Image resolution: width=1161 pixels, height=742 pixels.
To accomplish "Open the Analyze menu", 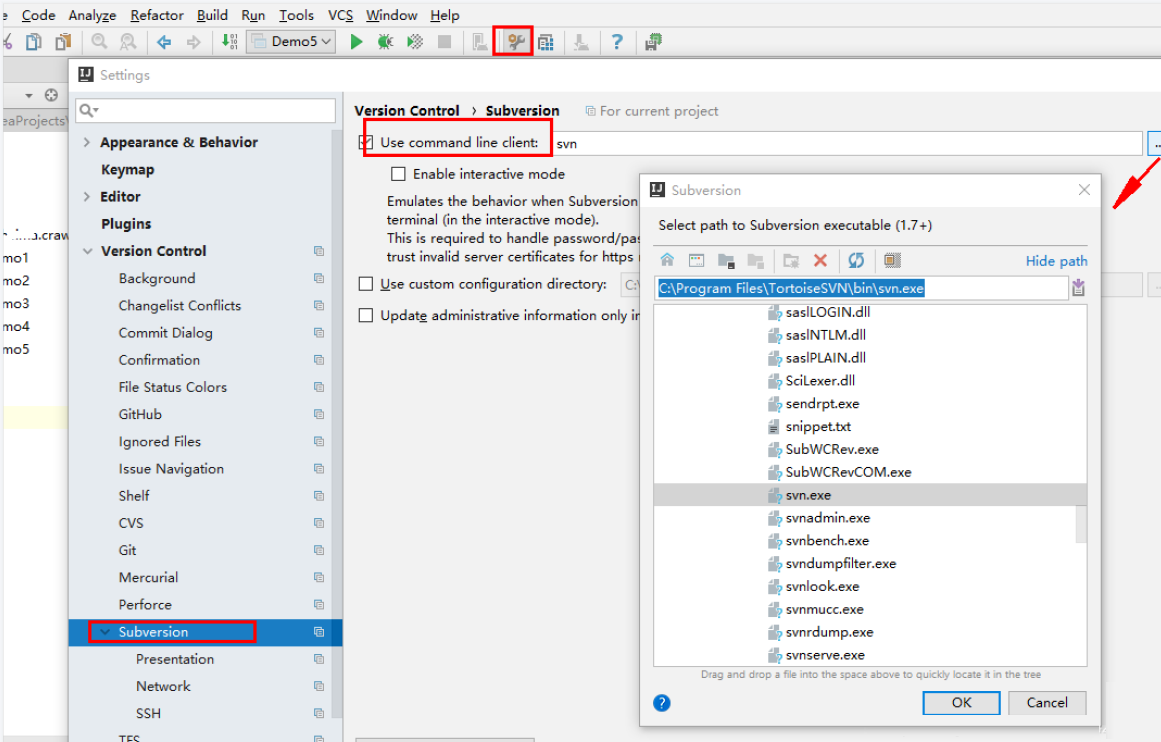I will tap(93, 15).
